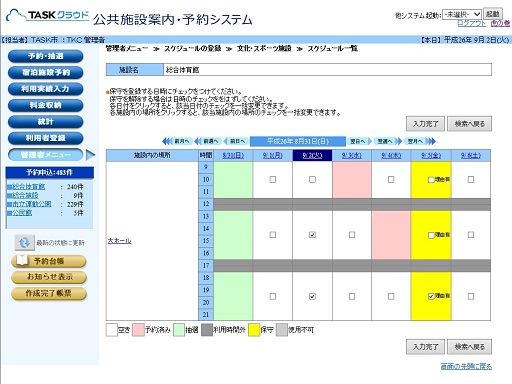Image resolution: width=512 pixels, height=384 pixels.
Task: Click the 大ホール location link
Action: click(119, 241)
